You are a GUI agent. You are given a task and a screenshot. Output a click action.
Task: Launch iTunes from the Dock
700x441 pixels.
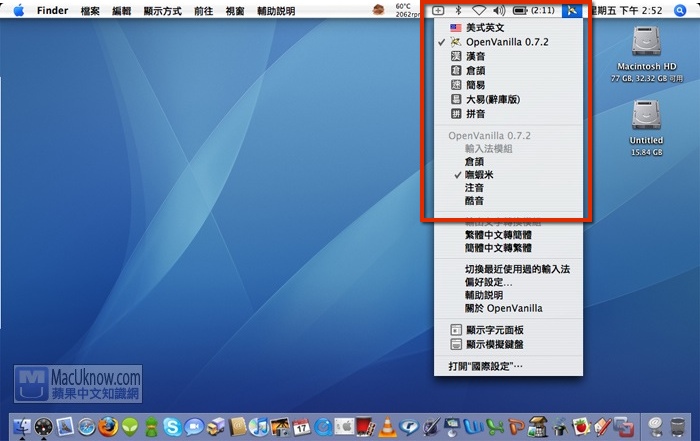(x=259, y=427)
